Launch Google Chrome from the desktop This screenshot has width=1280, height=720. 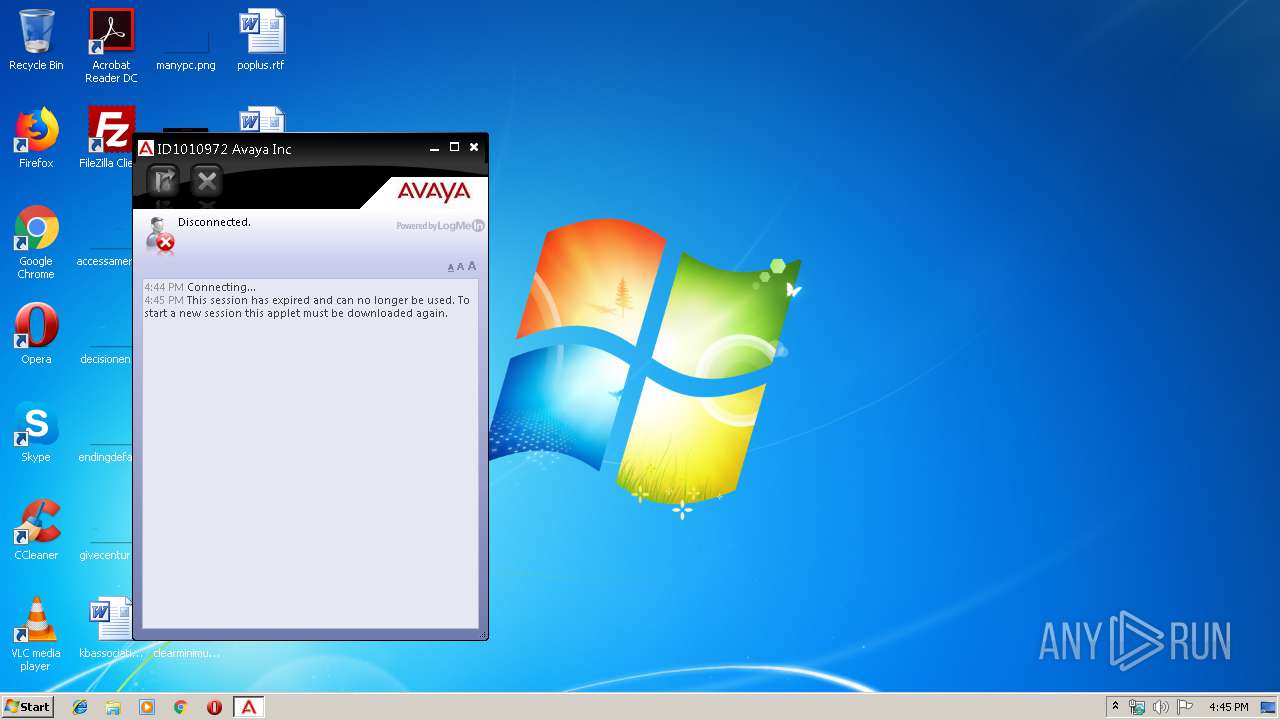[x=36, y=242]
